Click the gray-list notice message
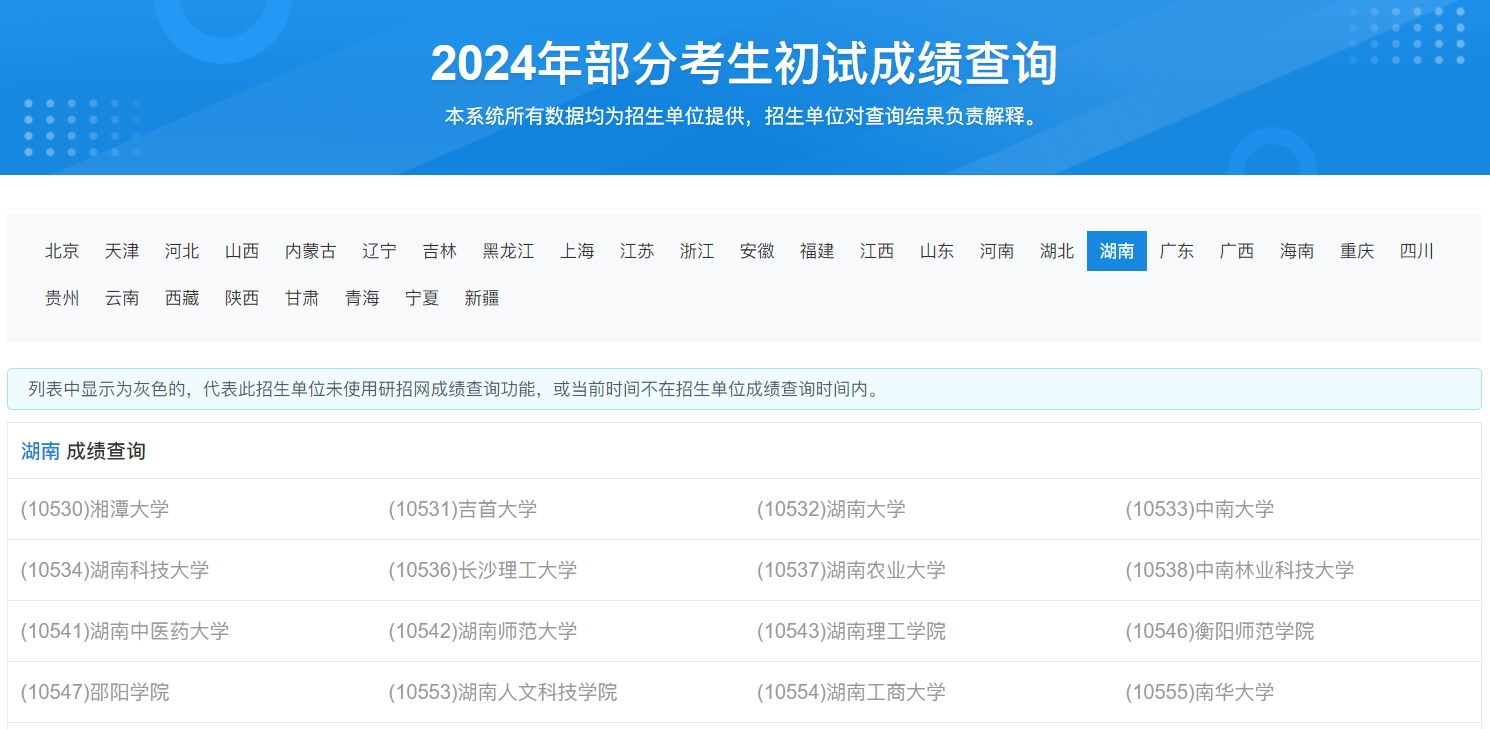The image size is (1490, 729). tap(744, 389)
